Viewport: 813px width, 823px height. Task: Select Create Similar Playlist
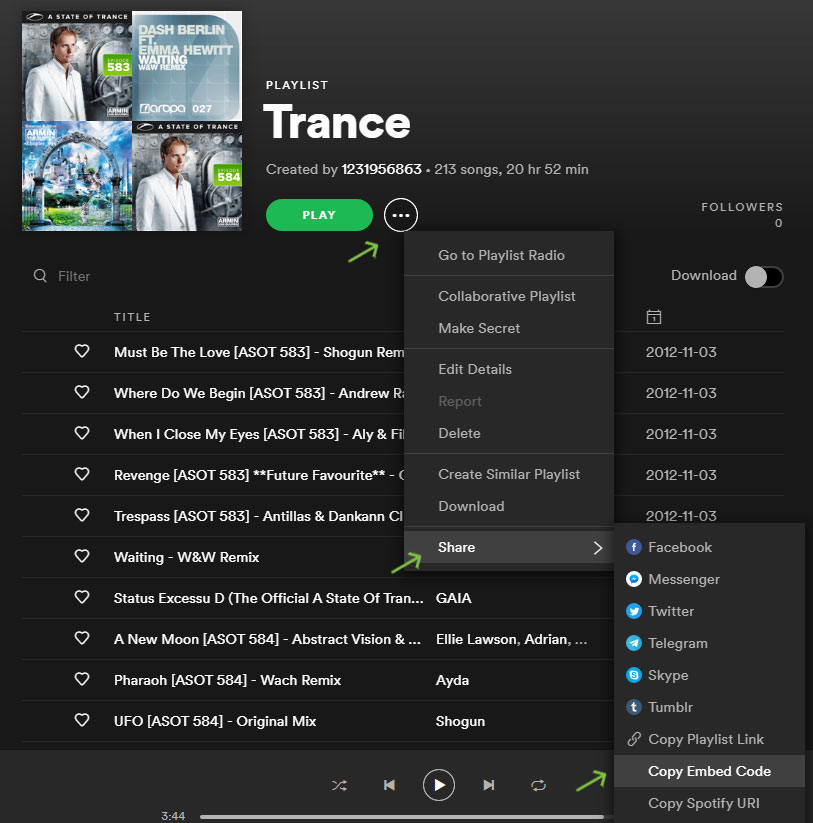509,474
